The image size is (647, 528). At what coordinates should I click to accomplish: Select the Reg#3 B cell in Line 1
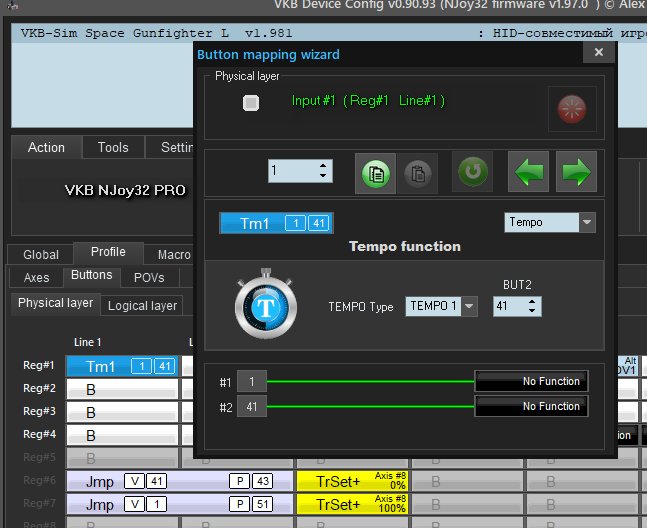(x=122, y=412)
